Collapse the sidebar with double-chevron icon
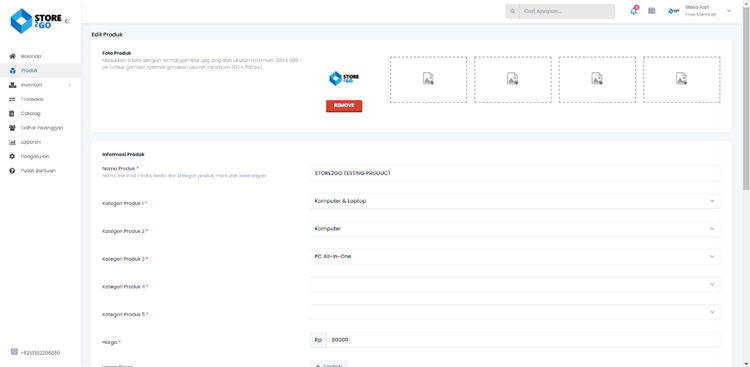This screenshot has width=750, height=367. [67, 21]
